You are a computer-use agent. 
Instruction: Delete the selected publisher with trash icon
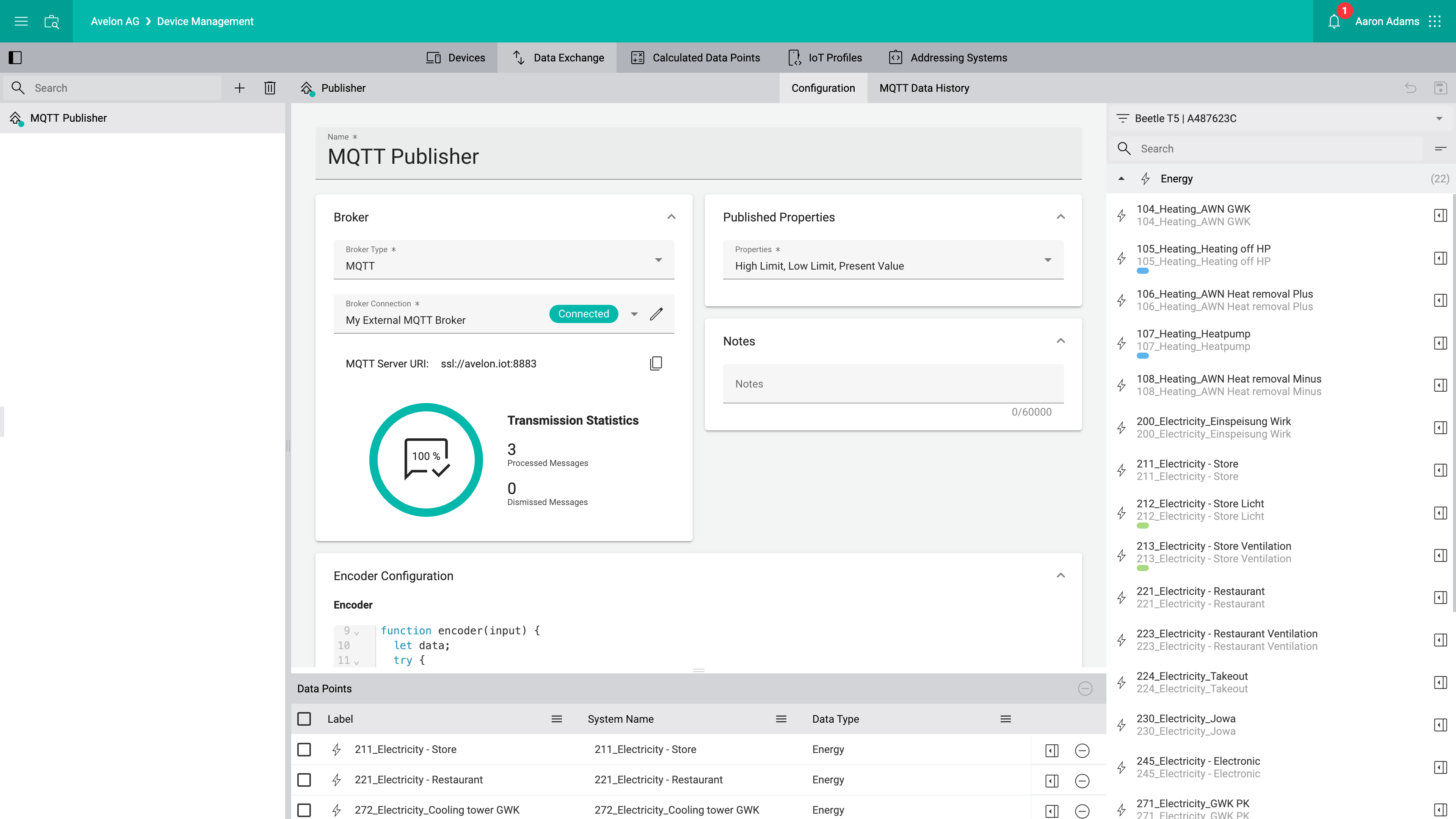click(270, 88)
